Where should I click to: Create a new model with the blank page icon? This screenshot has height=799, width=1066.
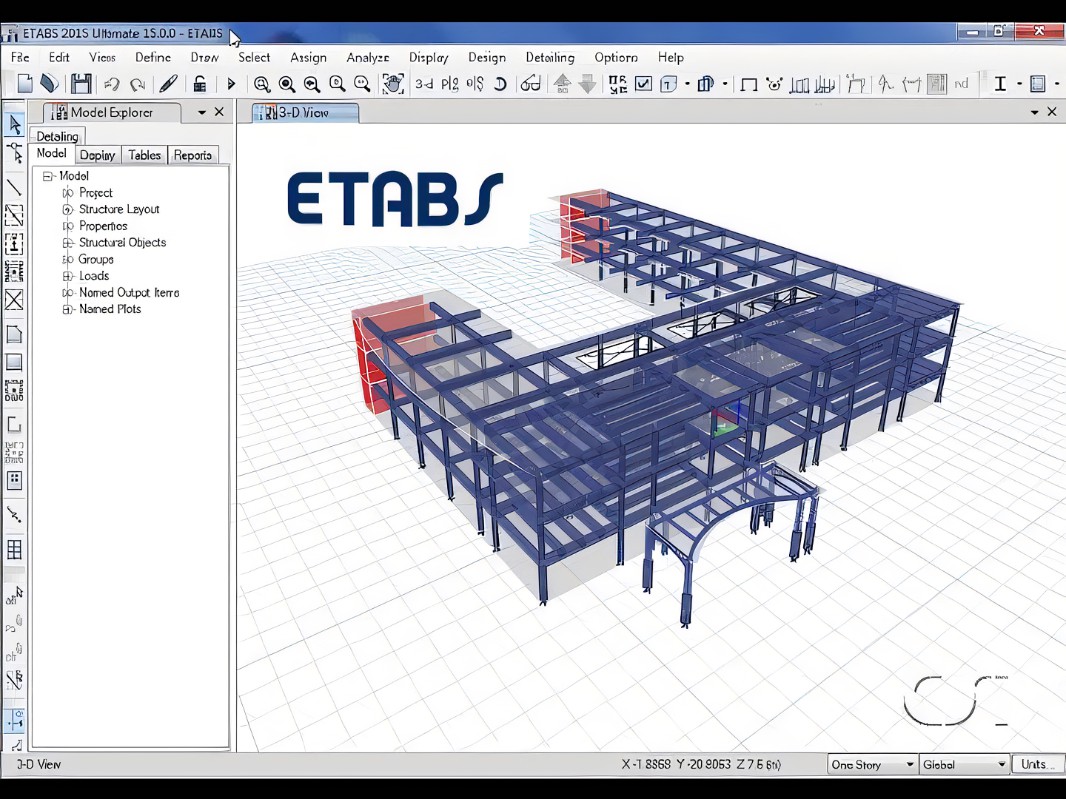click(x=25, y=84)
